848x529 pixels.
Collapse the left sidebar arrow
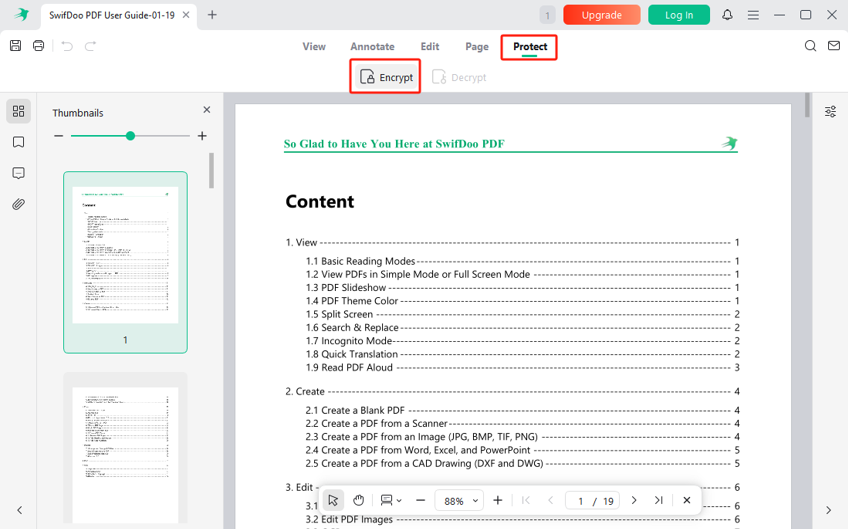(x=19, y=510)
